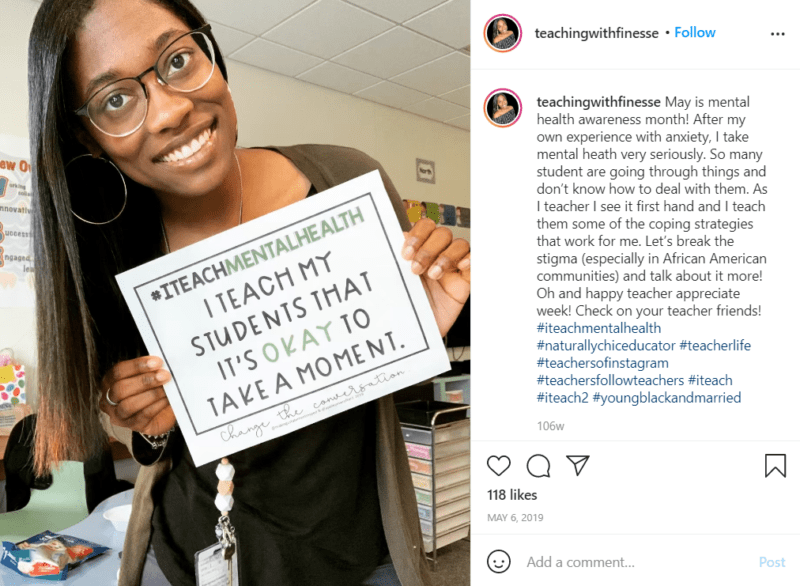Open comments with the speech bubble icon

point(538,466)
